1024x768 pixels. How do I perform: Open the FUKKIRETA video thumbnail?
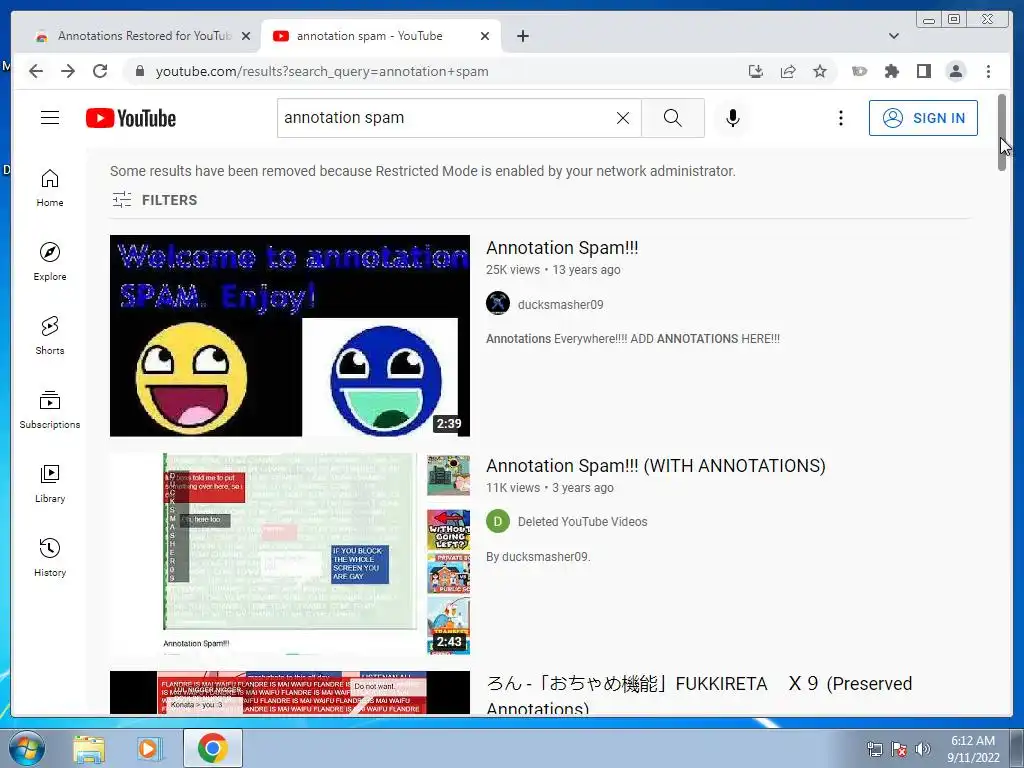coord(289,692)
